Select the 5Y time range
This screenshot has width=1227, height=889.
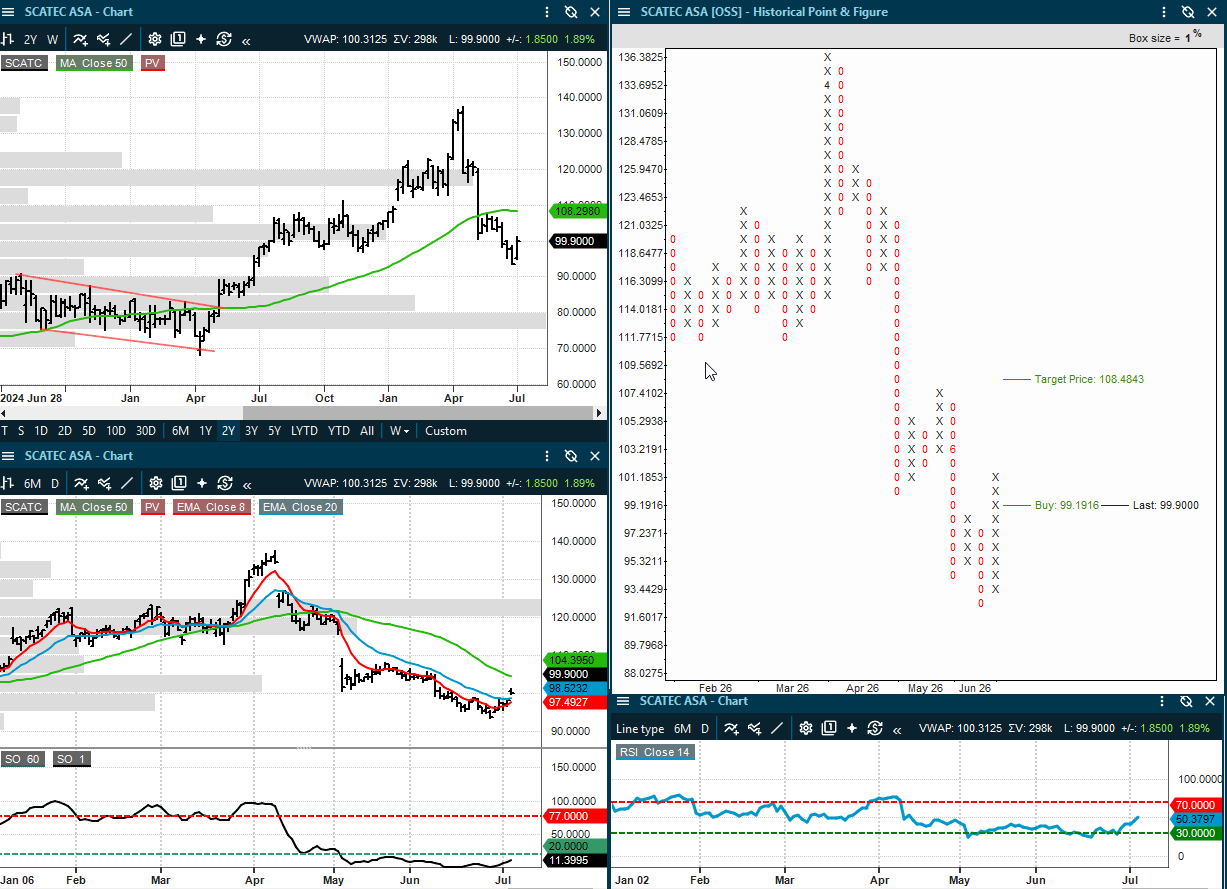click(x=275, y=431)
